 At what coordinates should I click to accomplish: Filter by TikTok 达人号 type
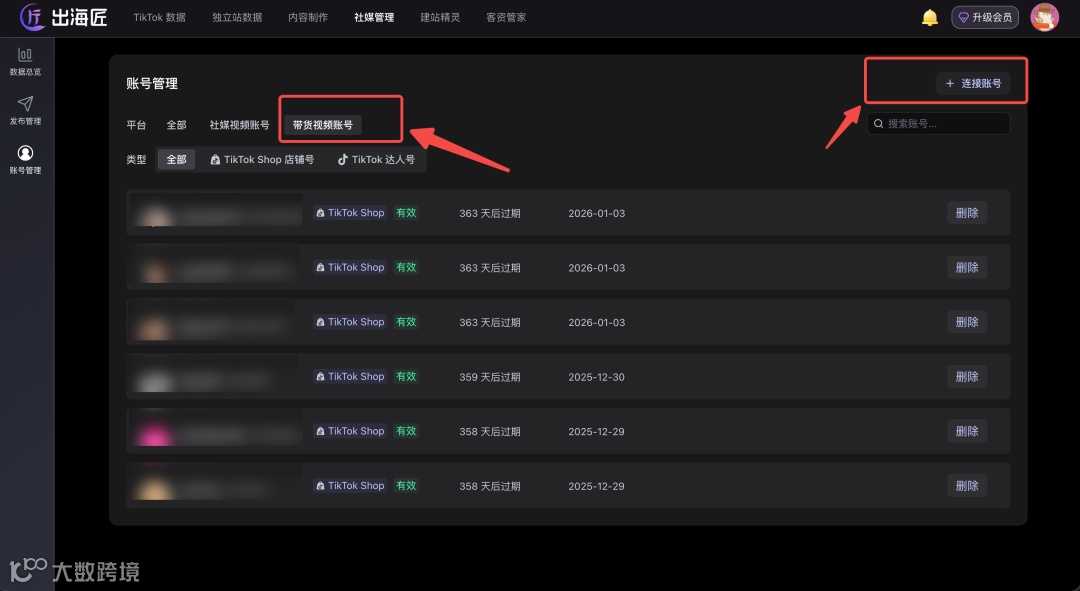[x=376, y=159]
